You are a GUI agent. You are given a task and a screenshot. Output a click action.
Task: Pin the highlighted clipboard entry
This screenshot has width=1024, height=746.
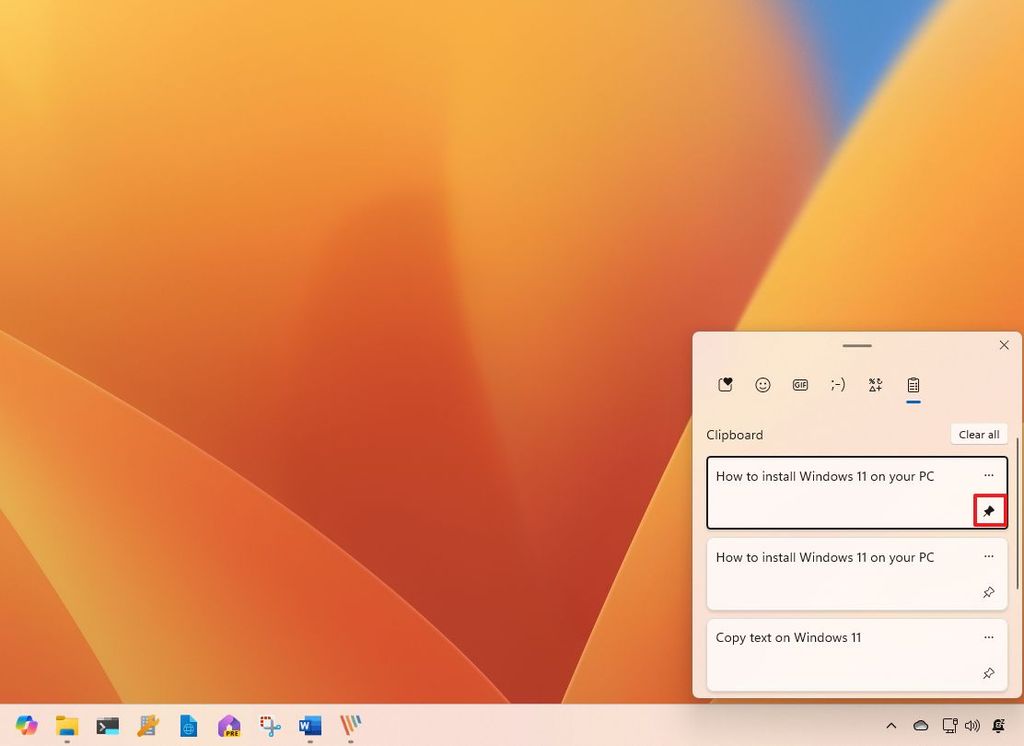click(x=989, y=510)
